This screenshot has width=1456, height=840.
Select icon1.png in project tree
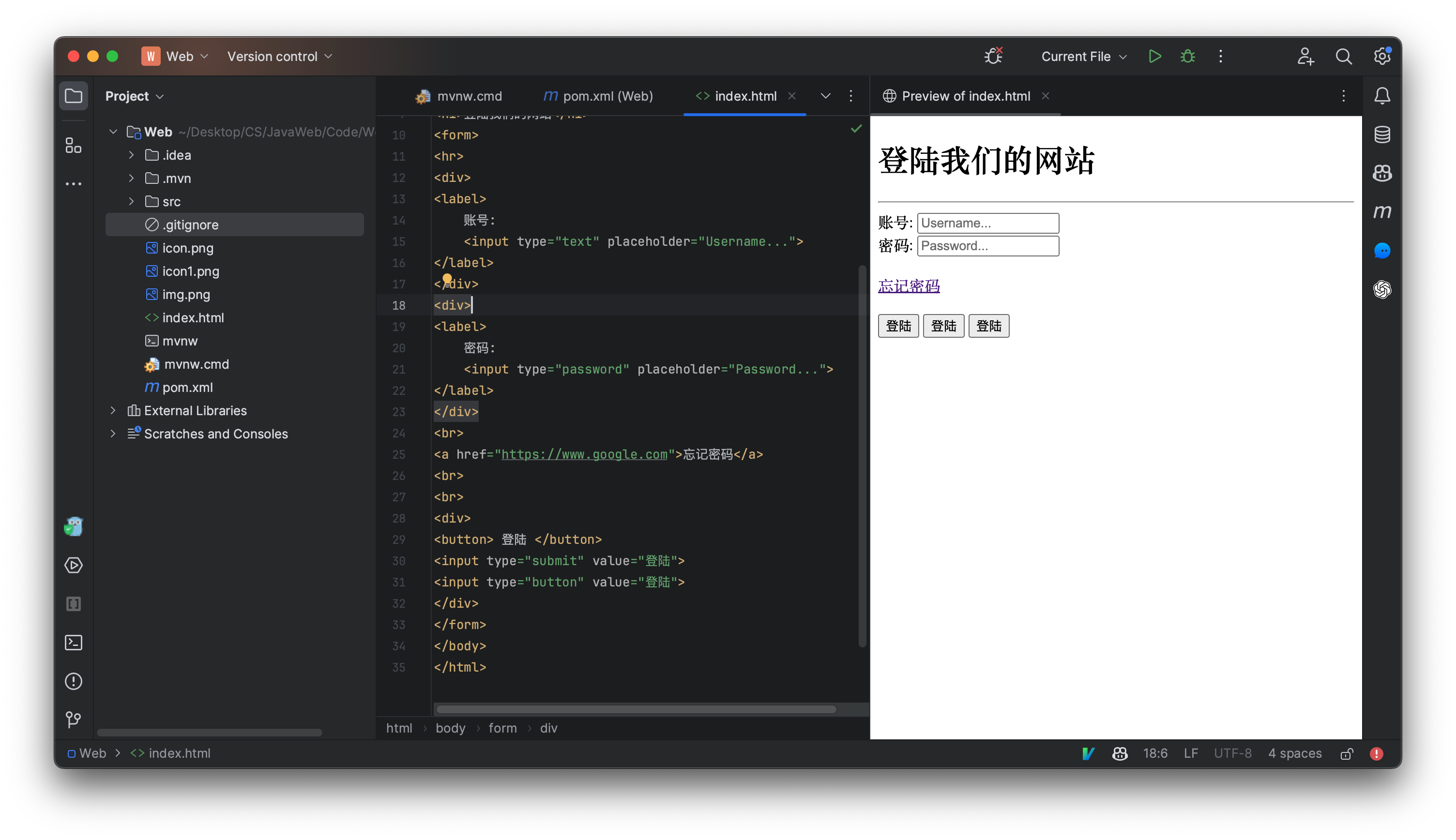[190, 271]
